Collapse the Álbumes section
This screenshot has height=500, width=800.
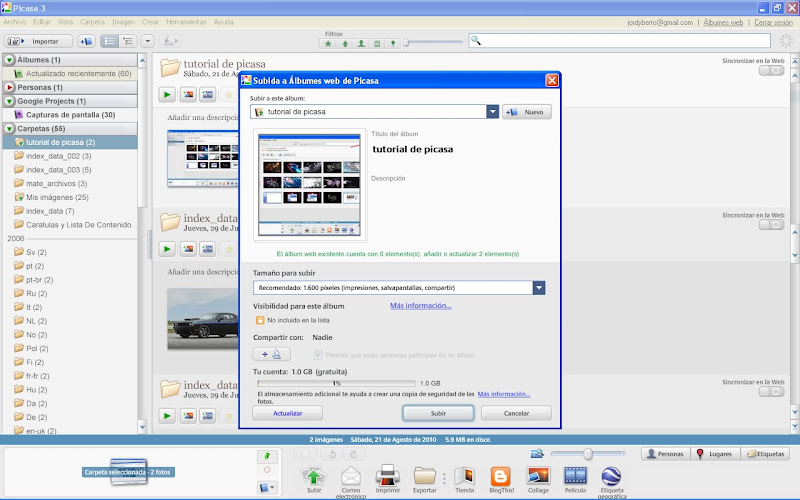[x=9, y=60]
